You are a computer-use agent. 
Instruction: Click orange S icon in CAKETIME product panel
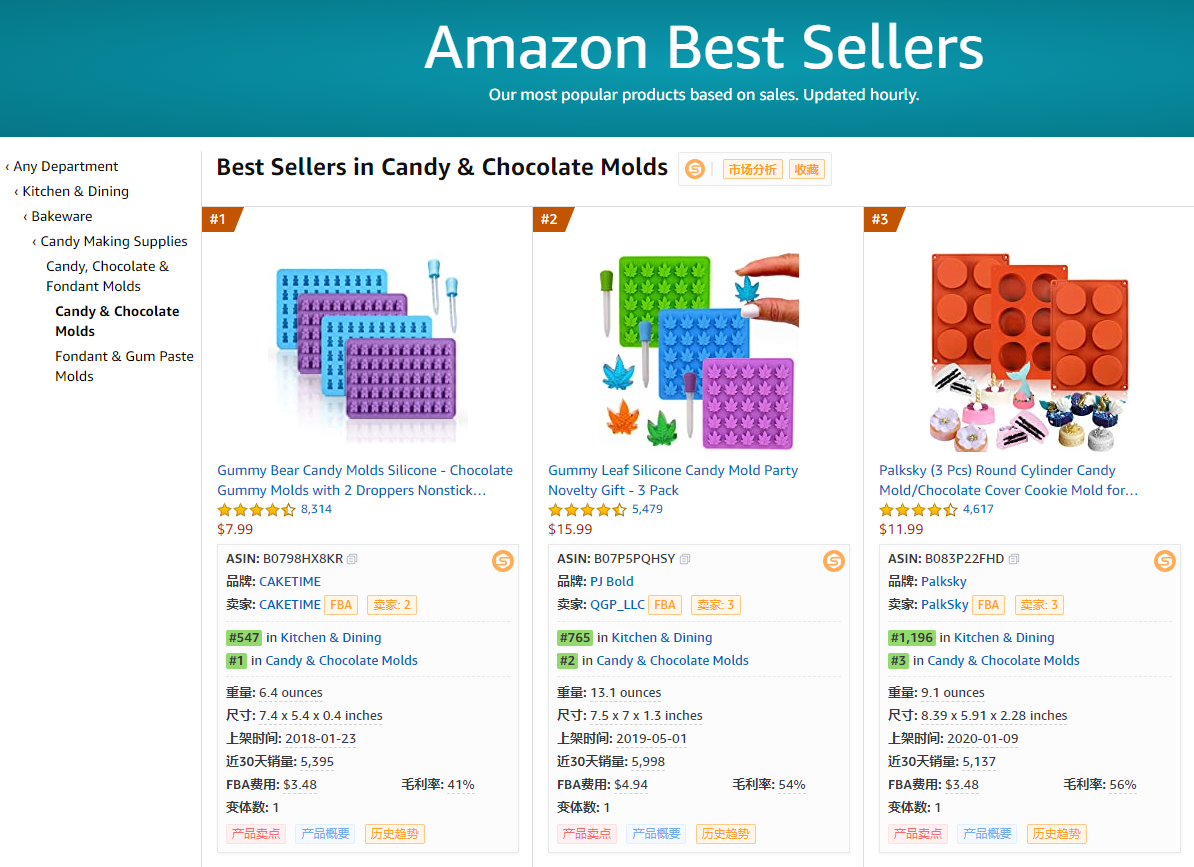coord(503,561)
